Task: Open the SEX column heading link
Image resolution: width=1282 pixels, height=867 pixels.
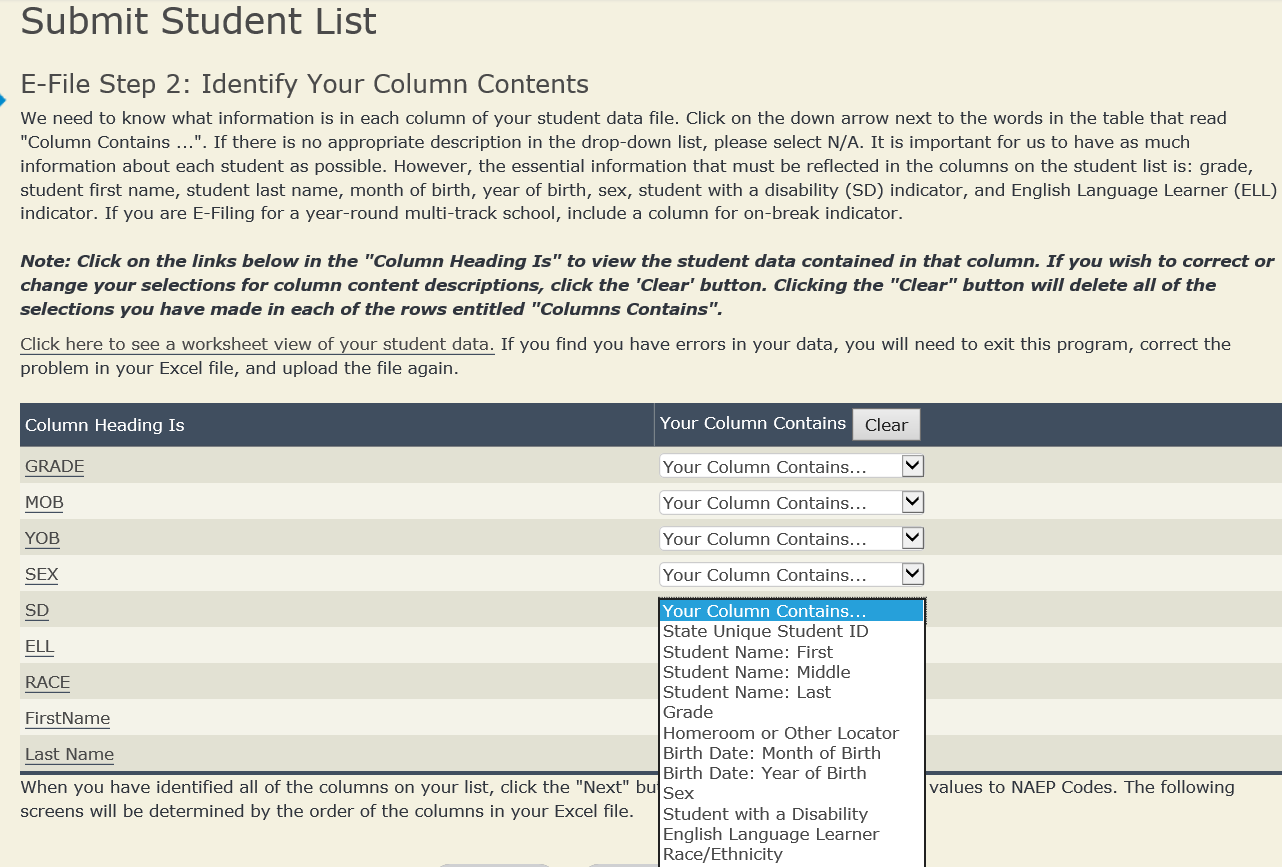Action: [42, 575]
